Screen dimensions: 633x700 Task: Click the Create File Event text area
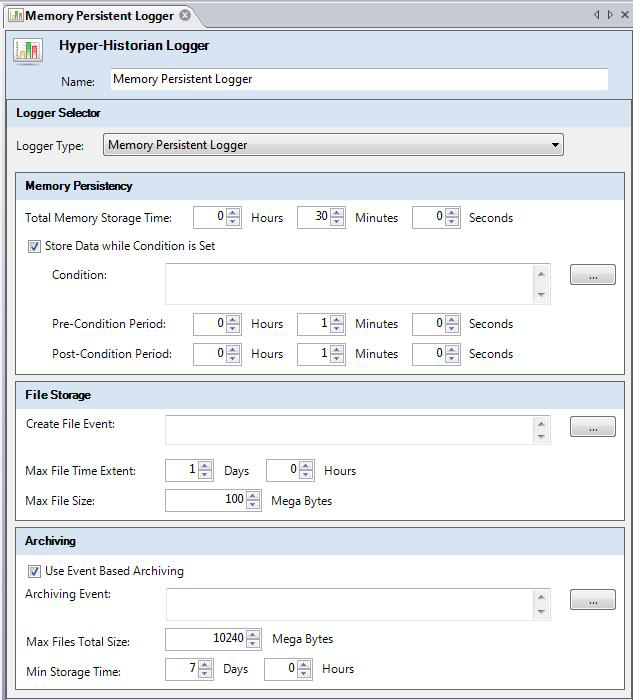point(350,430)
